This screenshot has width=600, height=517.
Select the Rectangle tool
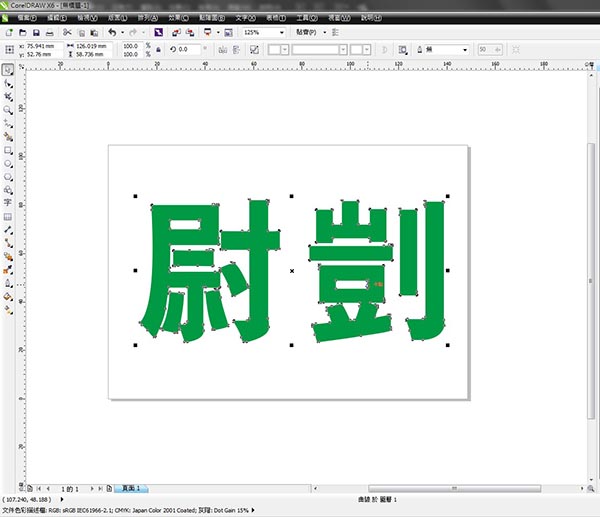click(8, 150)
